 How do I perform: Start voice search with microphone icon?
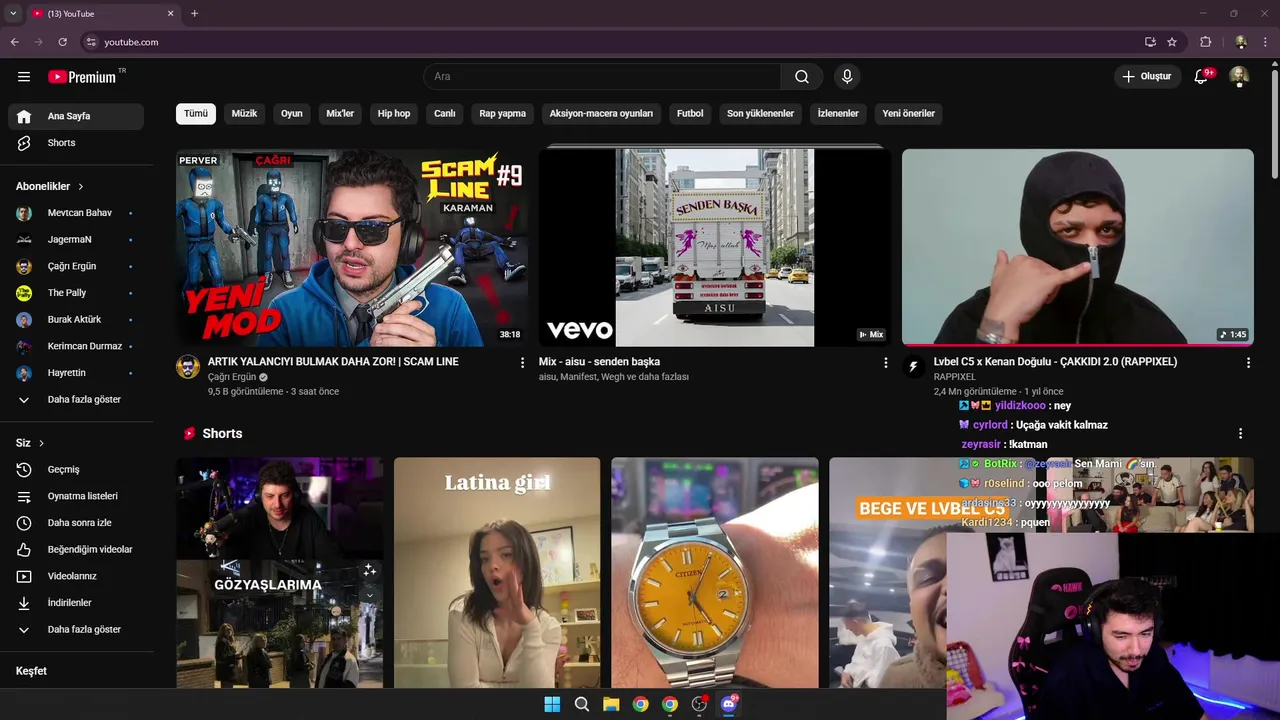(x=847, y=76)
